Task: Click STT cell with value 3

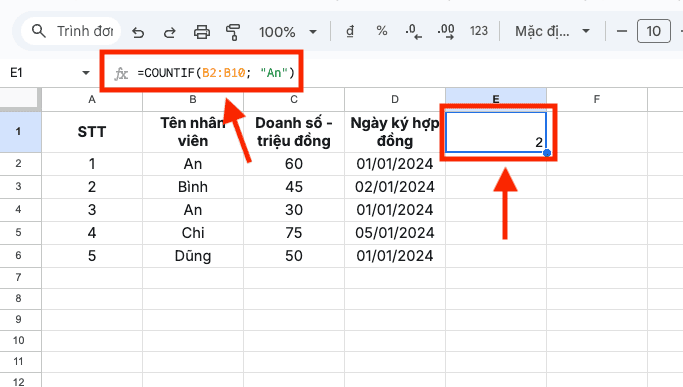Action: [x=92, y=210]
